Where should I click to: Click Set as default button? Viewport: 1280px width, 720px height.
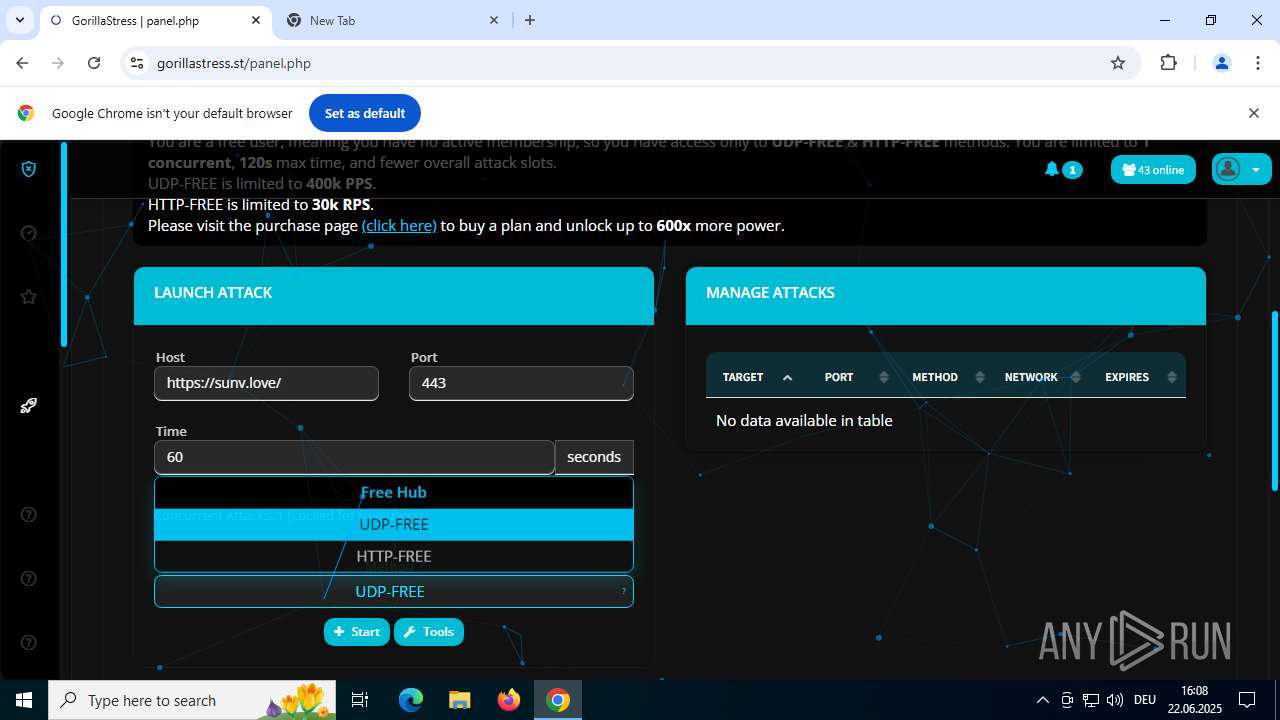tap(365, 113)
